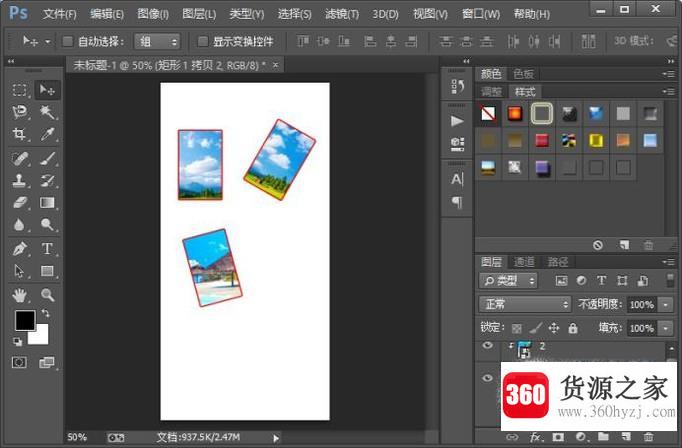Open the 图层(L) menu
This screenshot has width=682, height=448.
click(199, 14)
